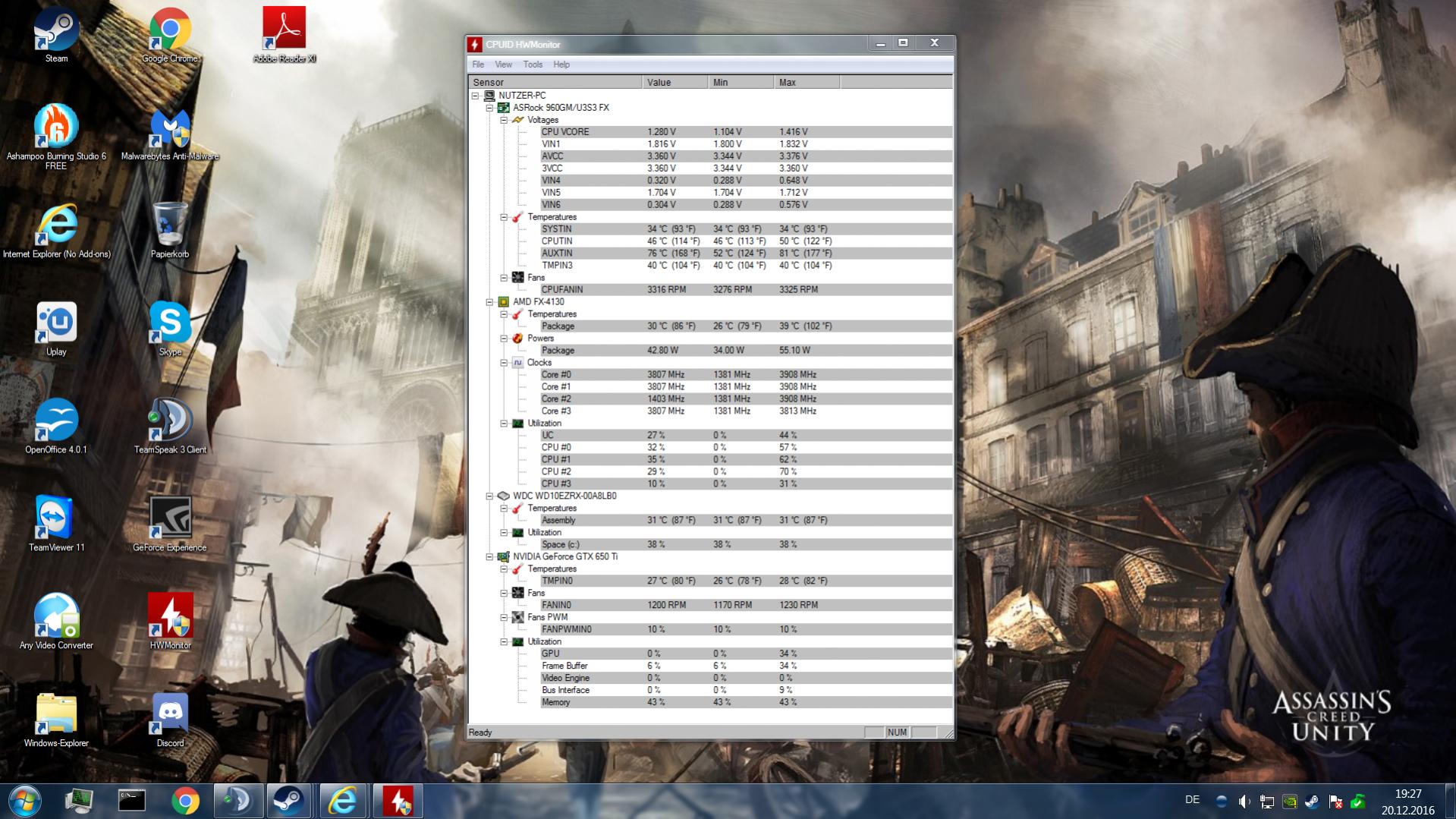Open the Tools menu in HWMonitor
The height and width of the screenshot is (819, 1456).
pos(533,65)
